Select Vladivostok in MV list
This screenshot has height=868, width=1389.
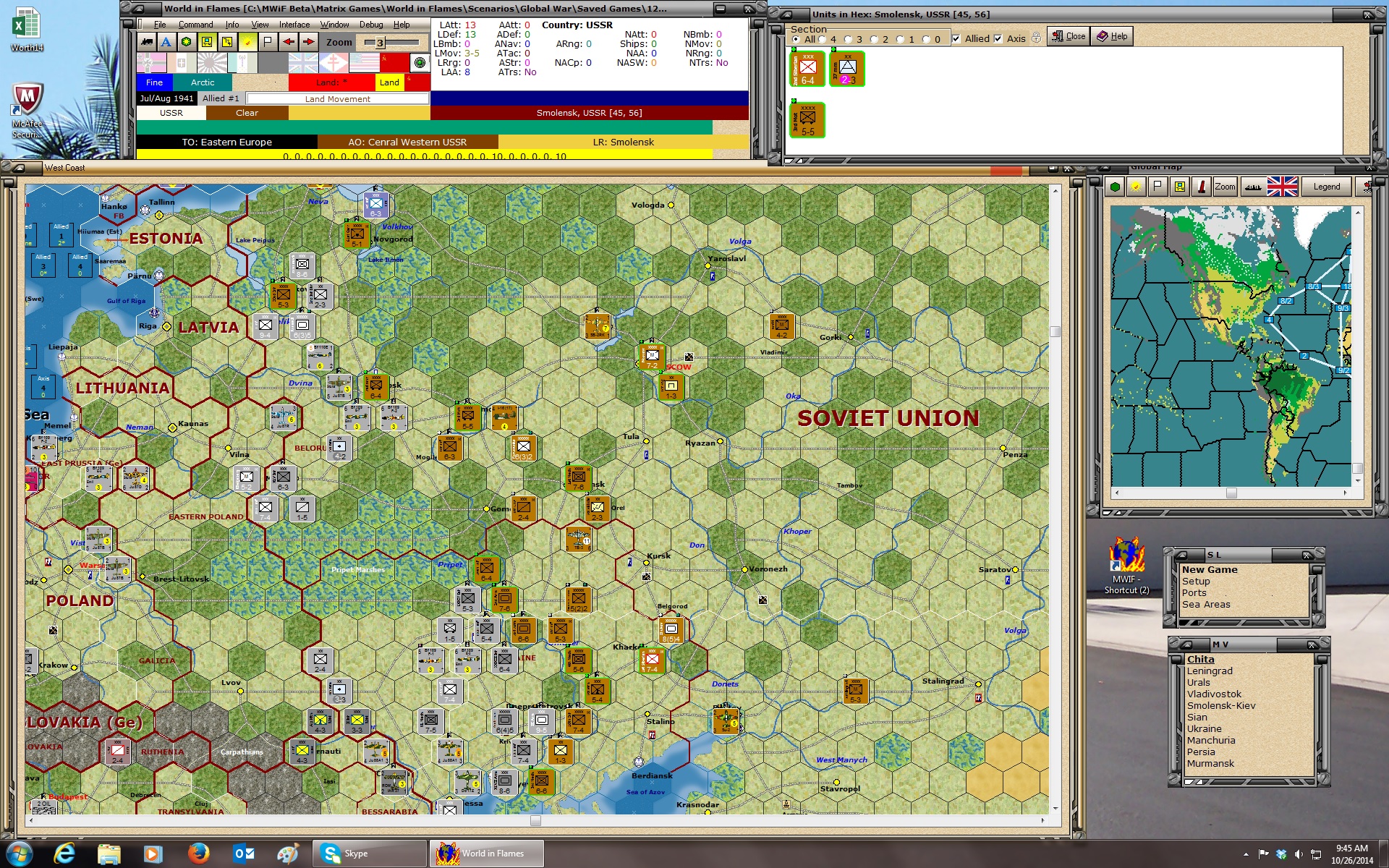(x=1214, y=694)
